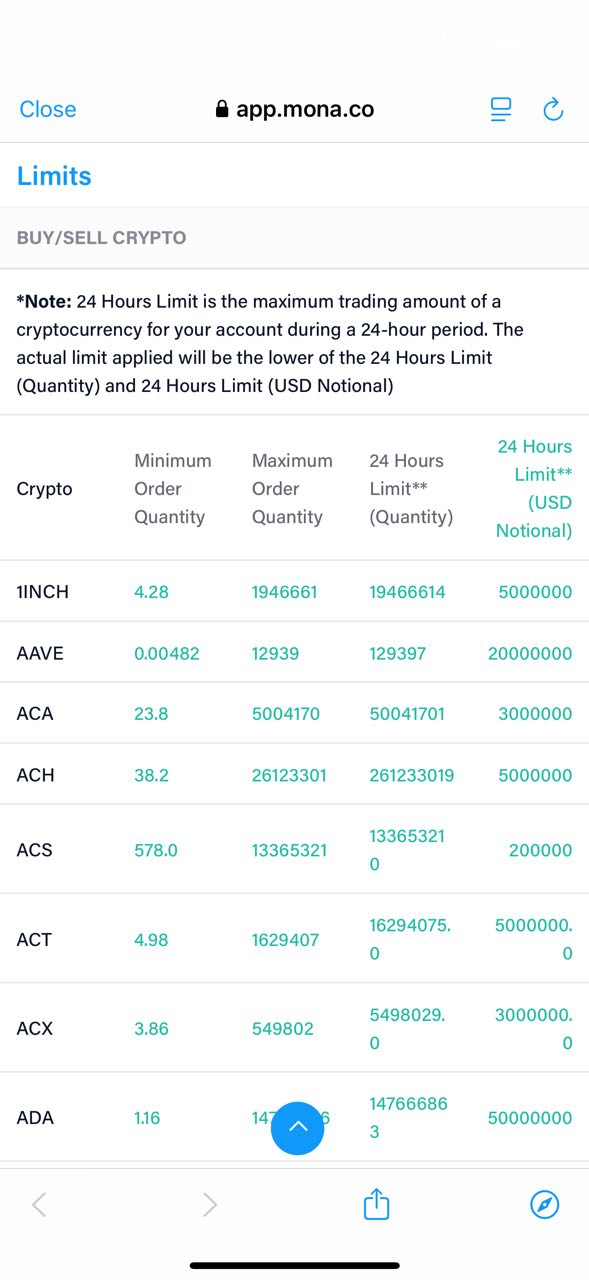Open page in Safari compass icon
The height and width of the screenshot is (1280, 589).
(x=544, y=1205)
